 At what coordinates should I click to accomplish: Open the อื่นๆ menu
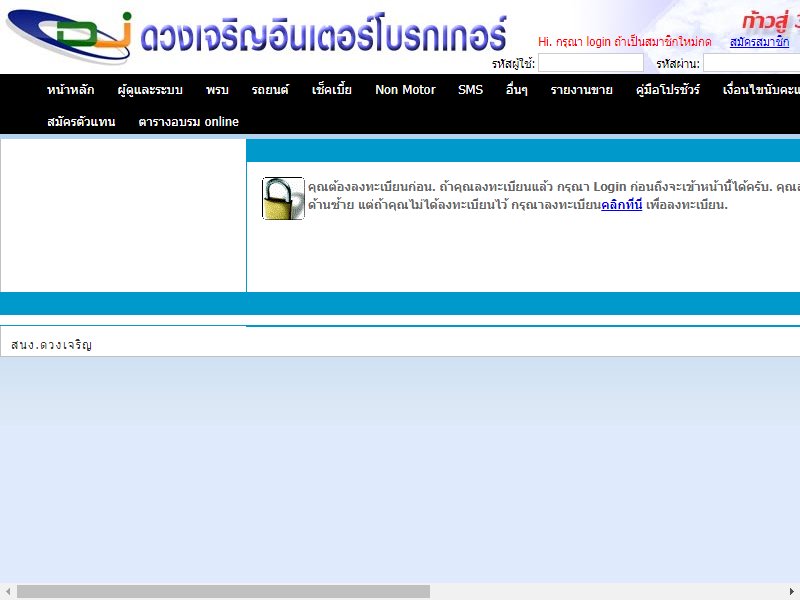pyautogui.click(x=516, y=90)
